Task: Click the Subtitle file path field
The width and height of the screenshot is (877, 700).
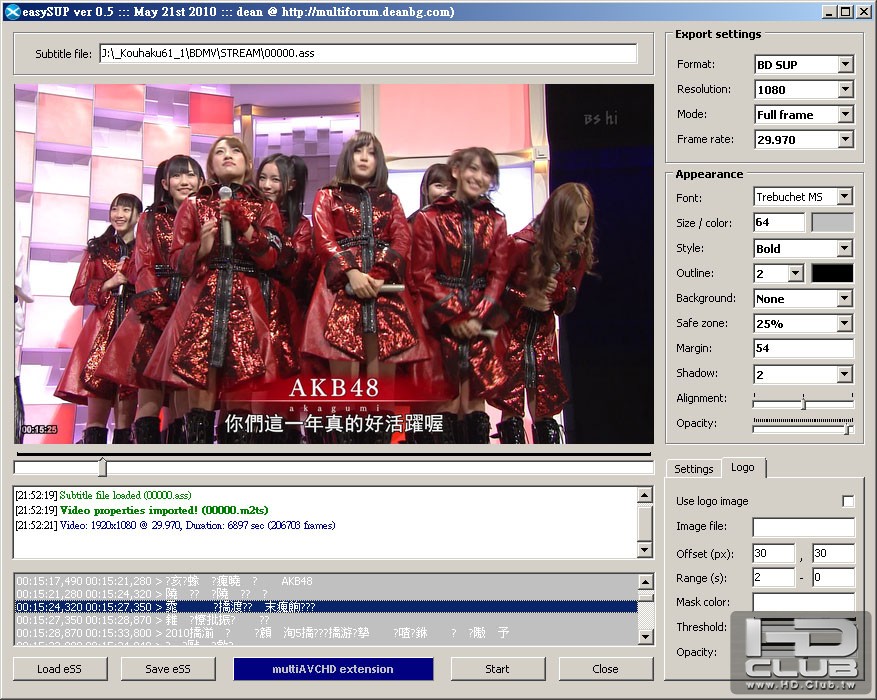Action: 368,54
